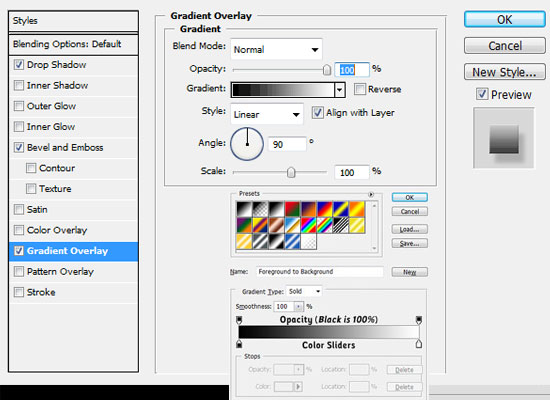Select the black and white striped preset
Screen dimensions: 550x400
point(276,242)
